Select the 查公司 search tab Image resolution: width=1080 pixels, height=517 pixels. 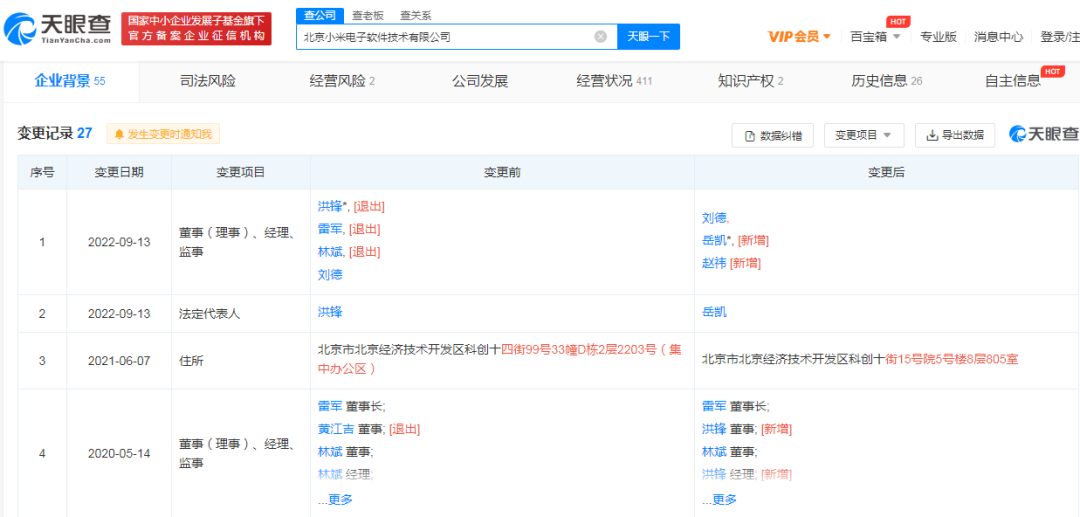tap(320, 15)
